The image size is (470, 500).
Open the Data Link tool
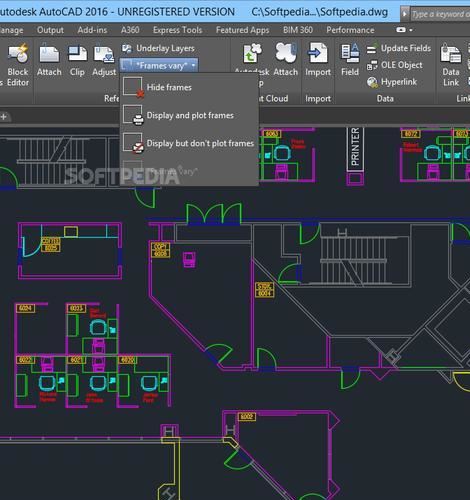pyautogui.click(x=451, y=65)
